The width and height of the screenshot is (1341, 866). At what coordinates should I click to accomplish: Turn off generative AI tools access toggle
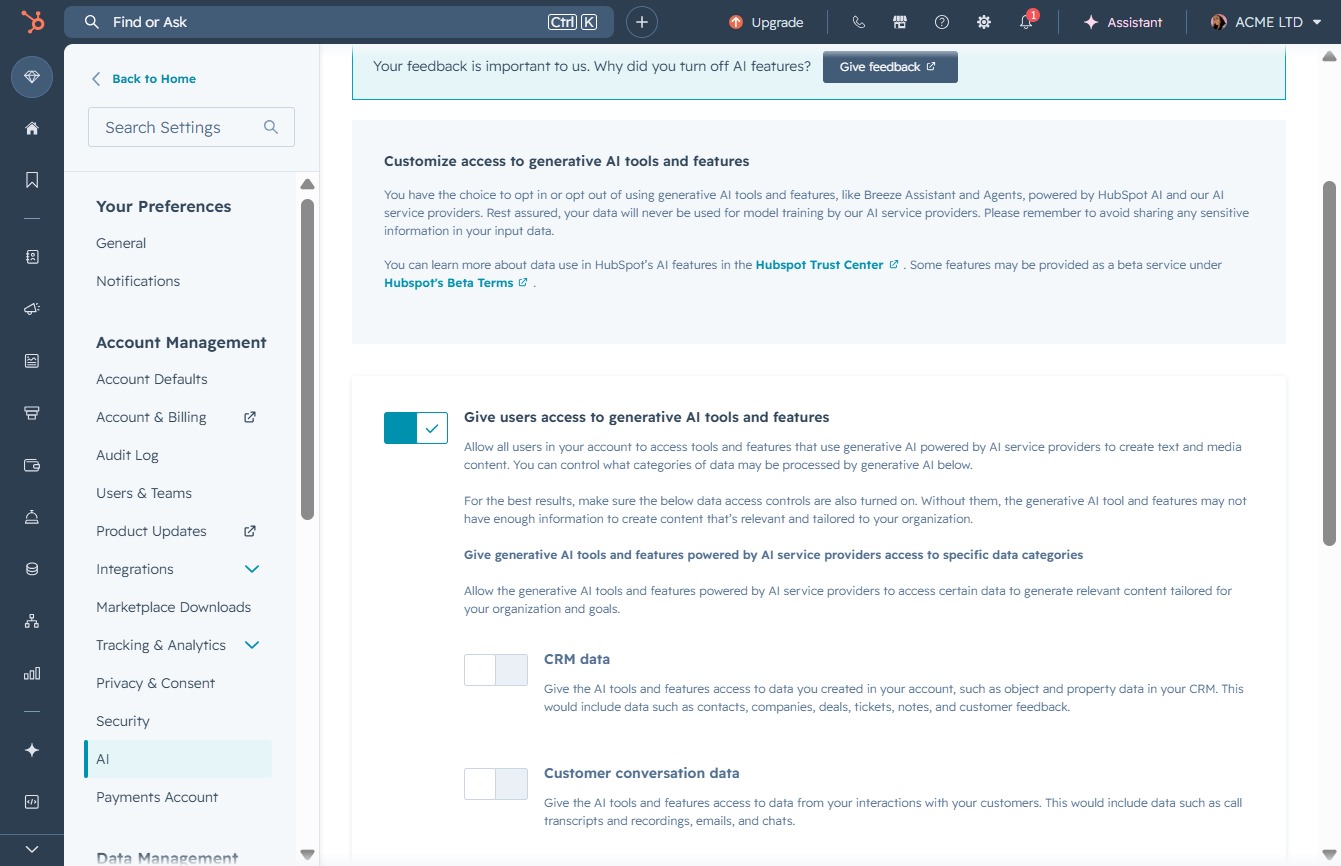pyautogui.click(x=416, y=428)
